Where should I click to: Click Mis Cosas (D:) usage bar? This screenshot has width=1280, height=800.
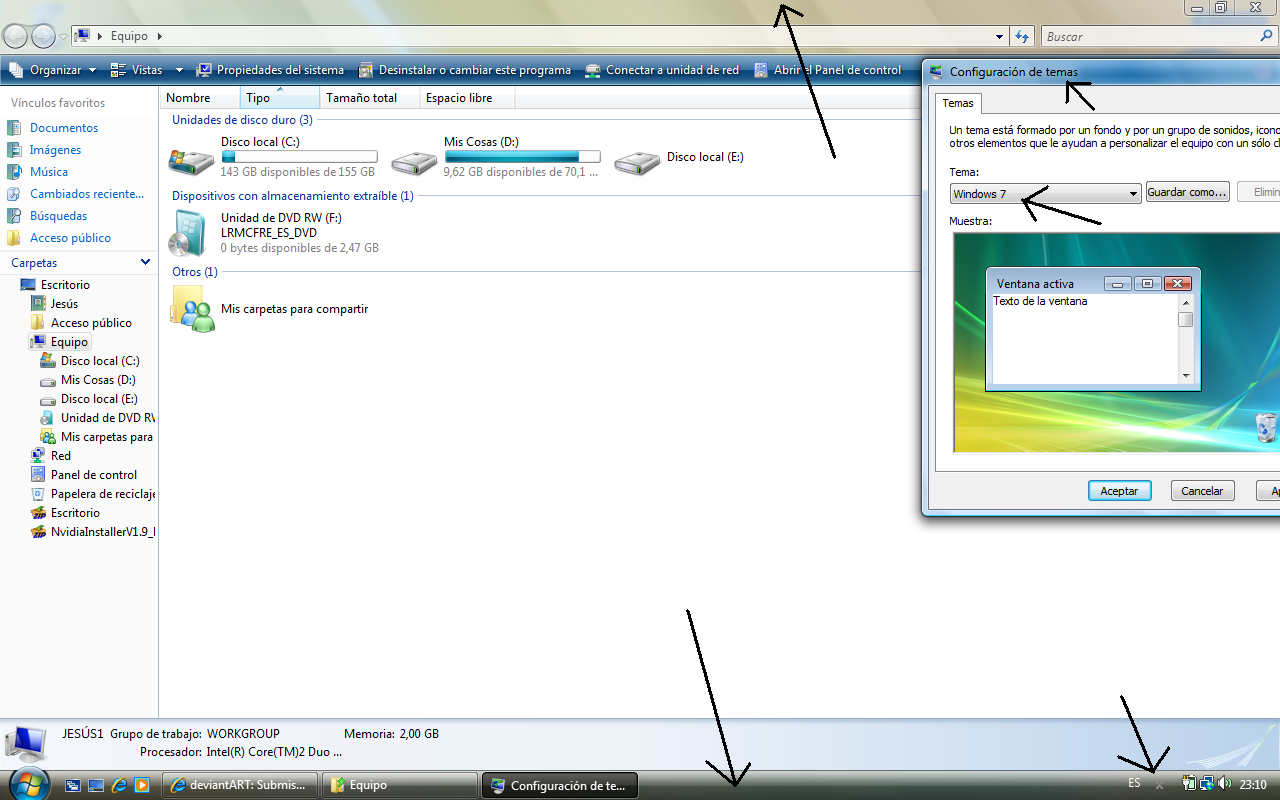pyautogui.click(x=522, y=157)
